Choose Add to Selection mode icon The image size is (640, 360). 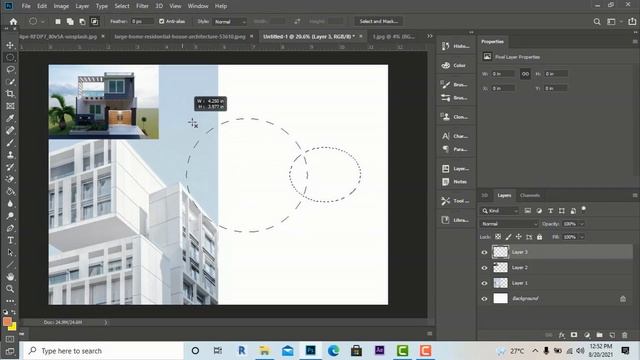tap(70, 22)
